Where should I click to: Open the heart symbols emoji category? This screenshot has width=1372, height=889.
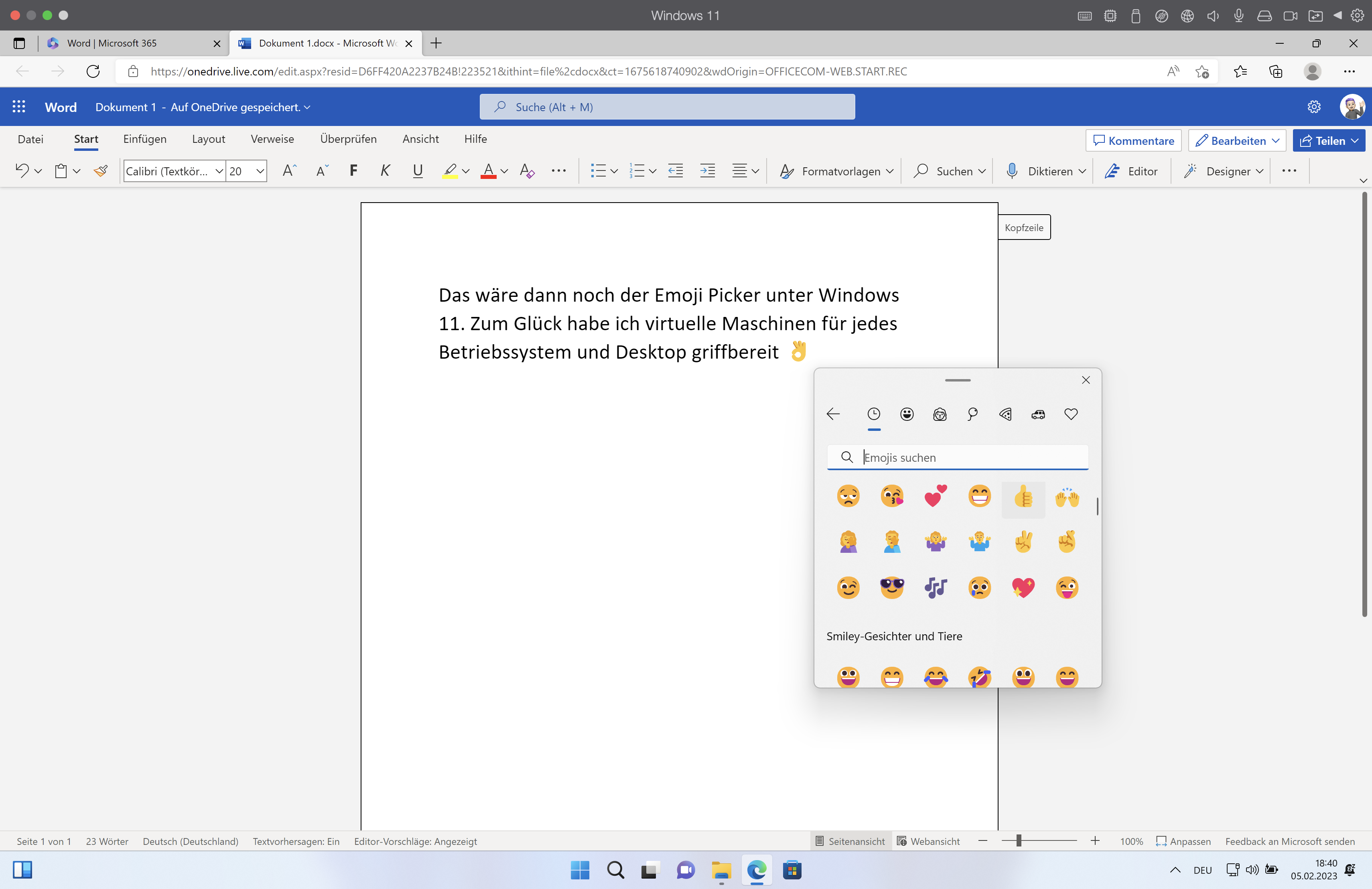[x=1071, y=414]
